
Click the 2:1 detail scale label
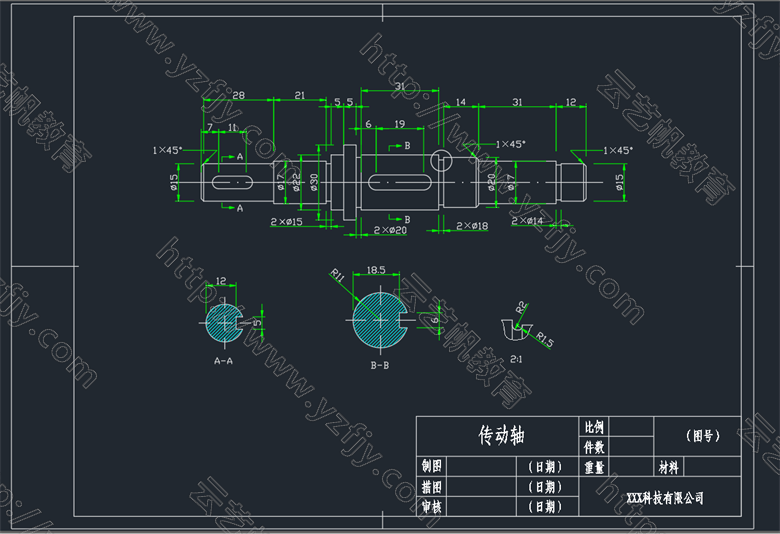coord(516,359)
